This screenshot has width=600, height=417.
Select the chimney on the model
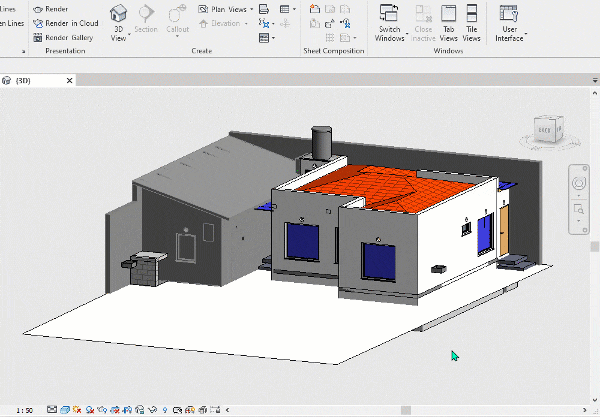click(x=321, y=143)
